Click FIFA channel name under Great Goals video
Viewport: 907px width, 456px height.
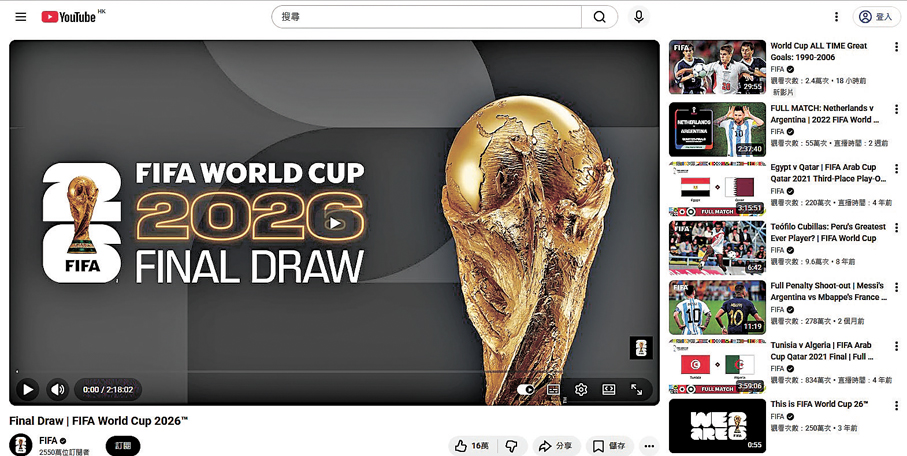pos(777,69)
